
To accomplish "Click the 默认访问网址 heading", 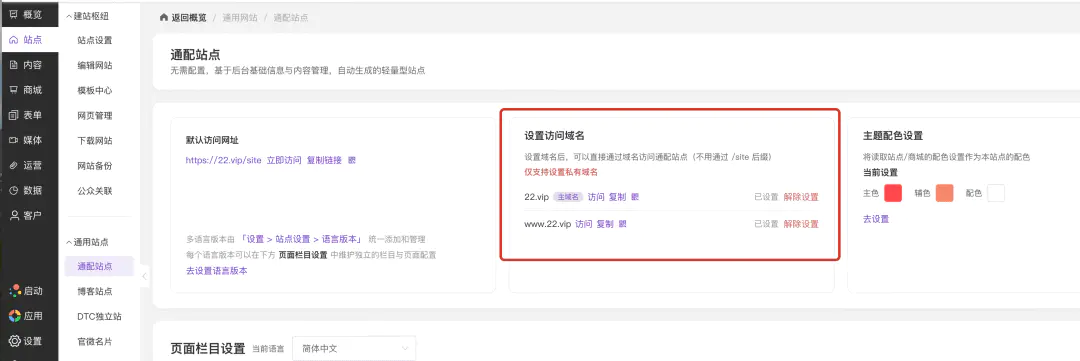I will (212, 139).
